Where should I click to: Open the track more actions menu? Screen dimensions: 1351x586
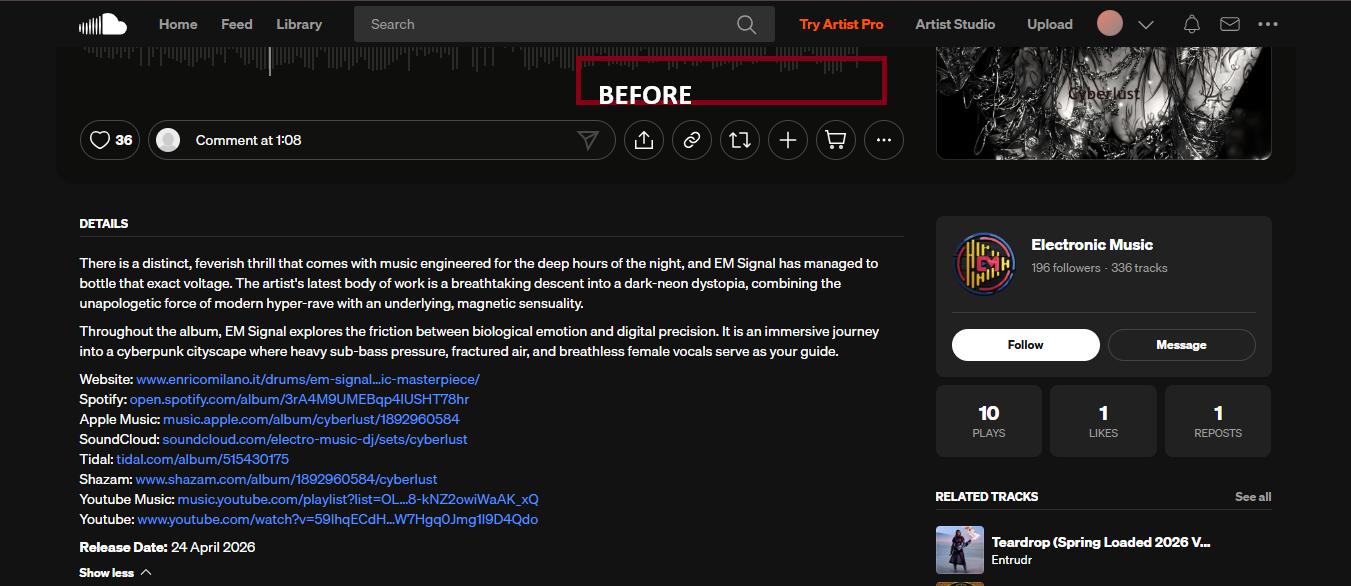click(884, 140)
